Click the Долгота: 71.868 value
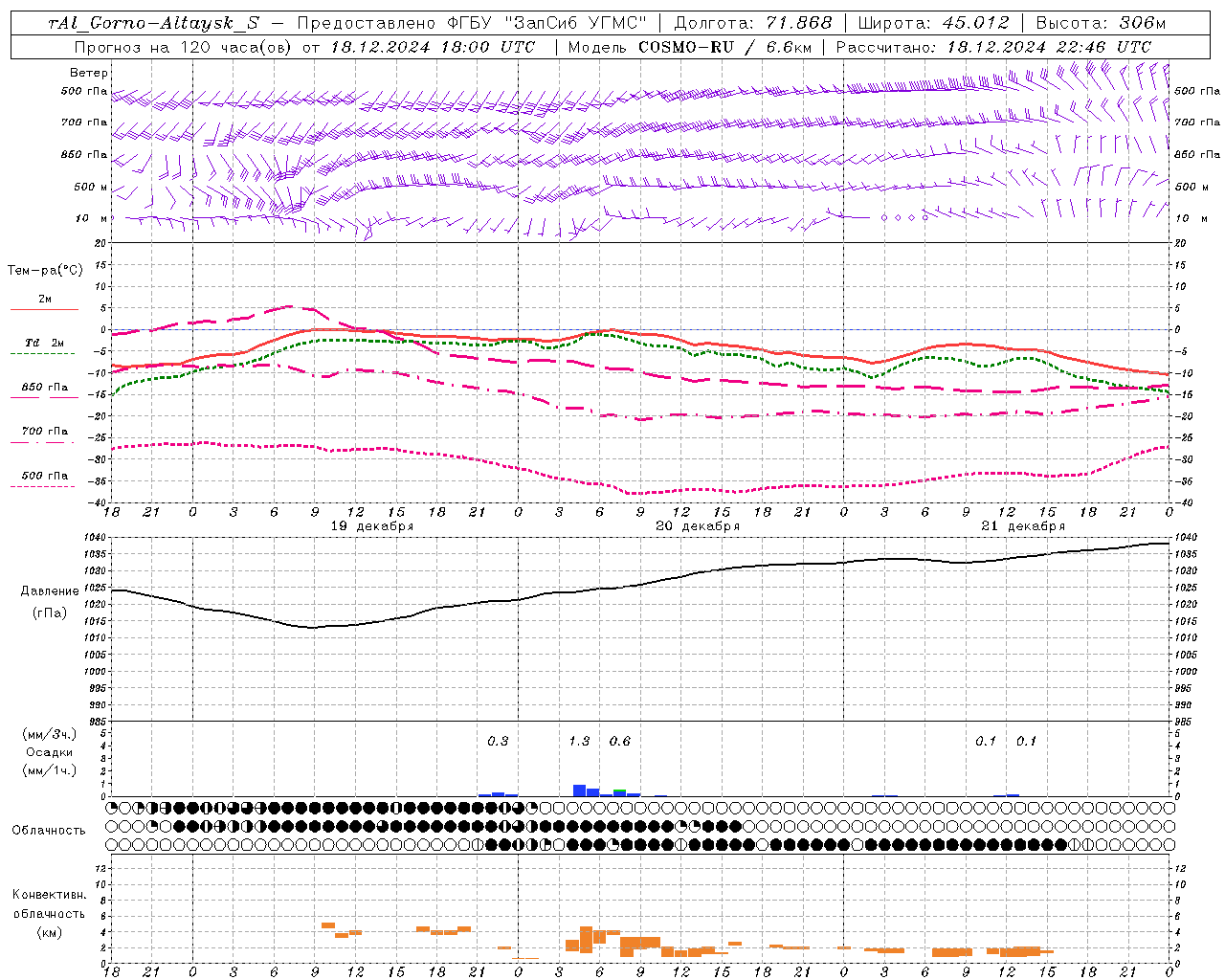 pos(754,23)
